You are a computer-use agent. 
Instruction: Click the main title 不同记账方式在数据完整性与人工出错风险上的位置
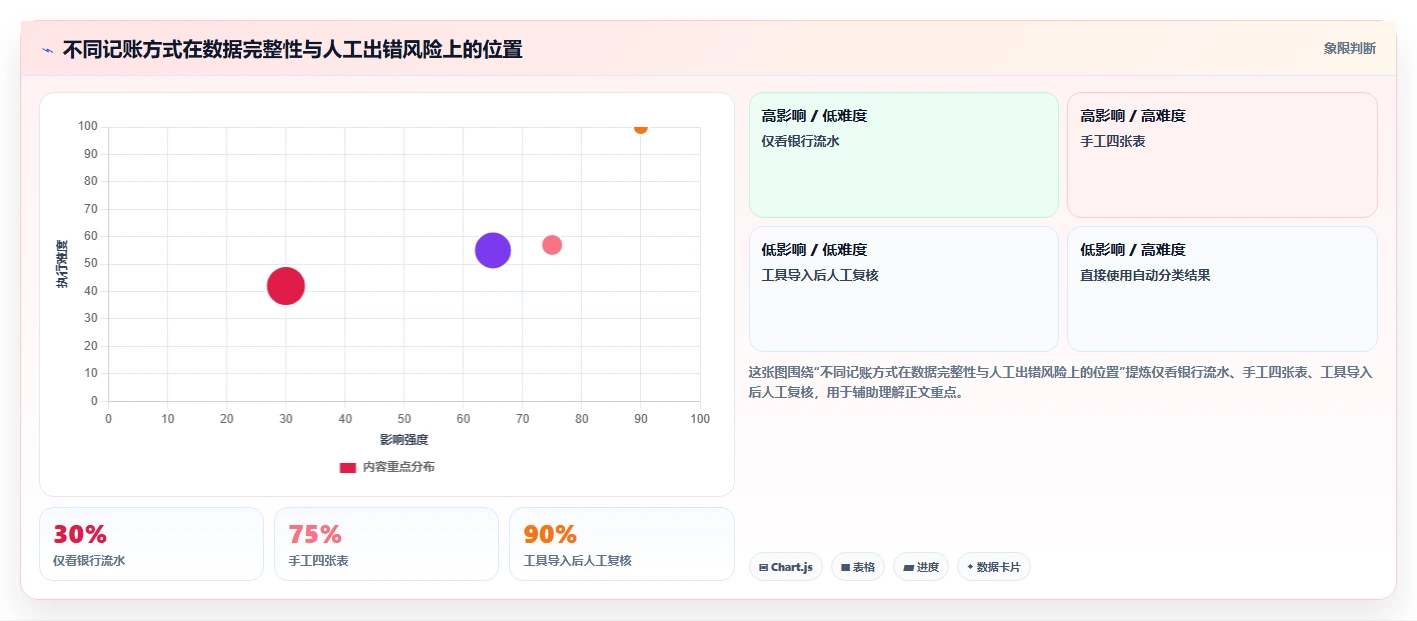tap(292, 49)
